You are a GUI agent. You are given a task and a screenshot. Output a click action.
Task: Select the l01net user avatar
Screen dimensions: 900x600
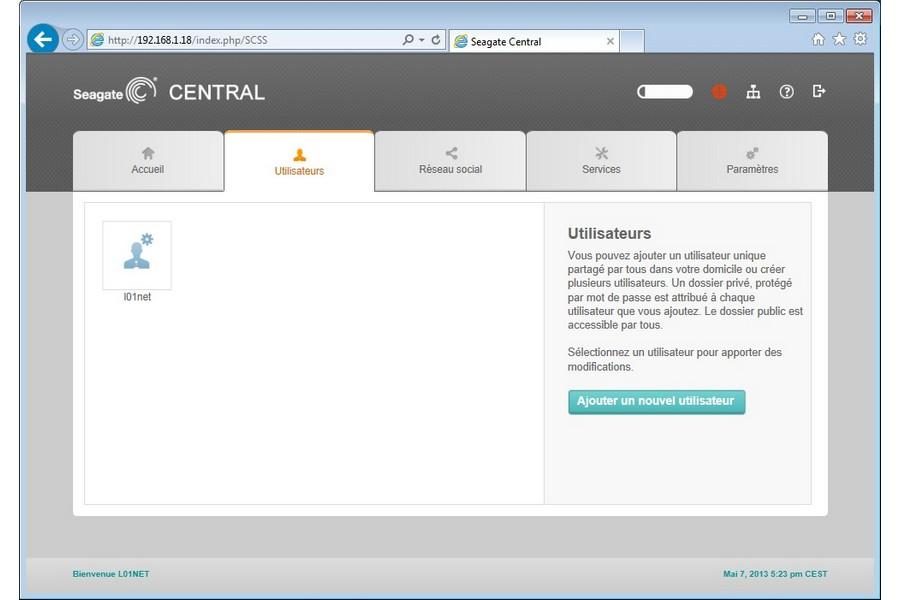pyautogui.click(x=137, y=256)
